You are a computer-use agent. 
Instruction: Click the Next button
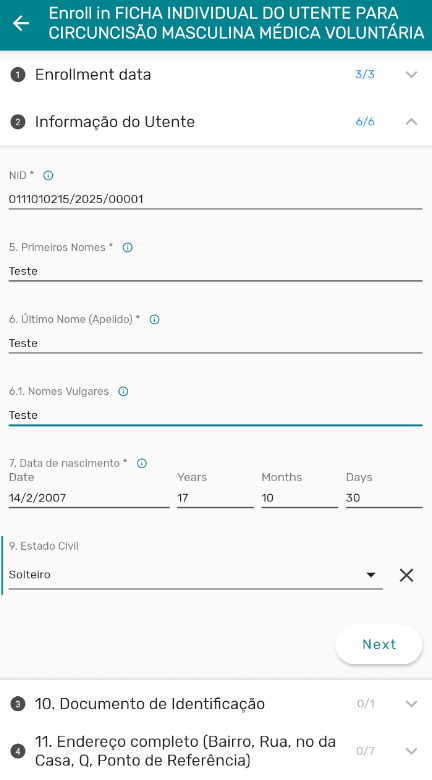click(379, 644)
